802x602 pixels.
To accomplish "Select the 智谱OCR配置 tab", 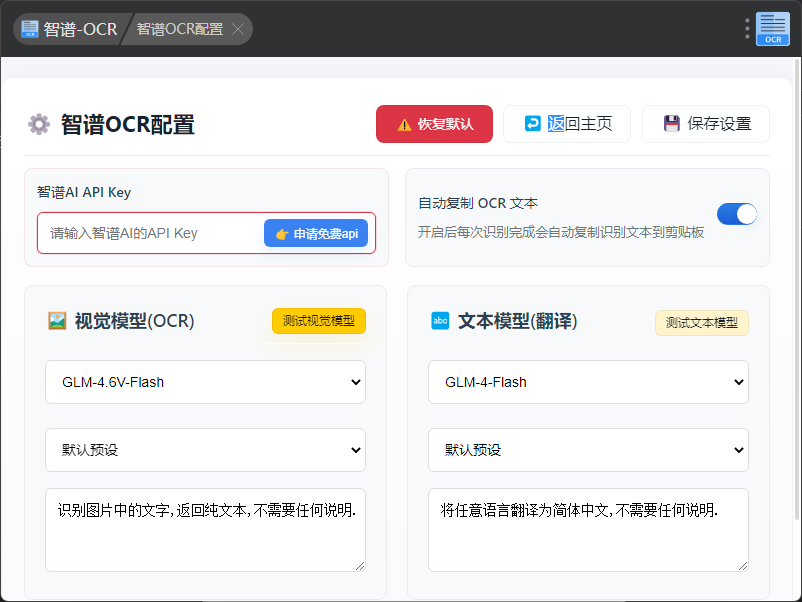I will point(180,29).
